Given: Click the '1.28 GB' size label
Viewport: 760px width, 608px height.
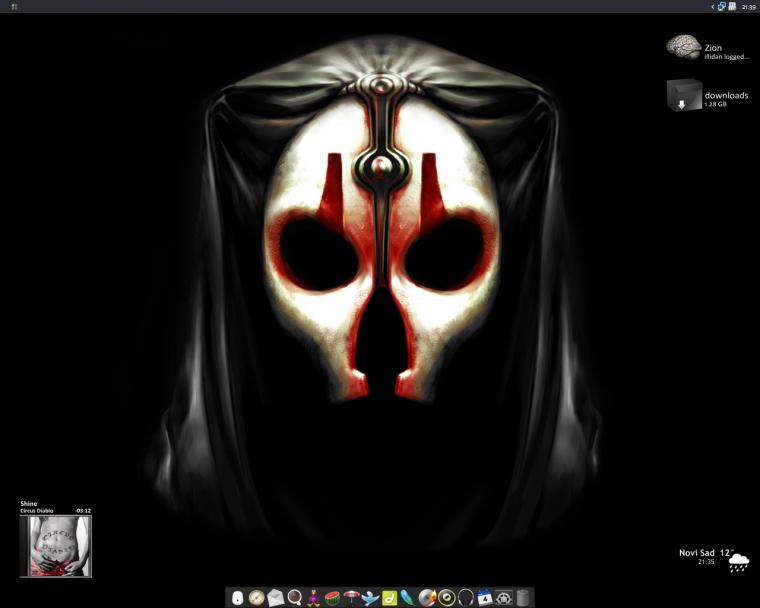Looking at the screenshot, I should [715, 104].
